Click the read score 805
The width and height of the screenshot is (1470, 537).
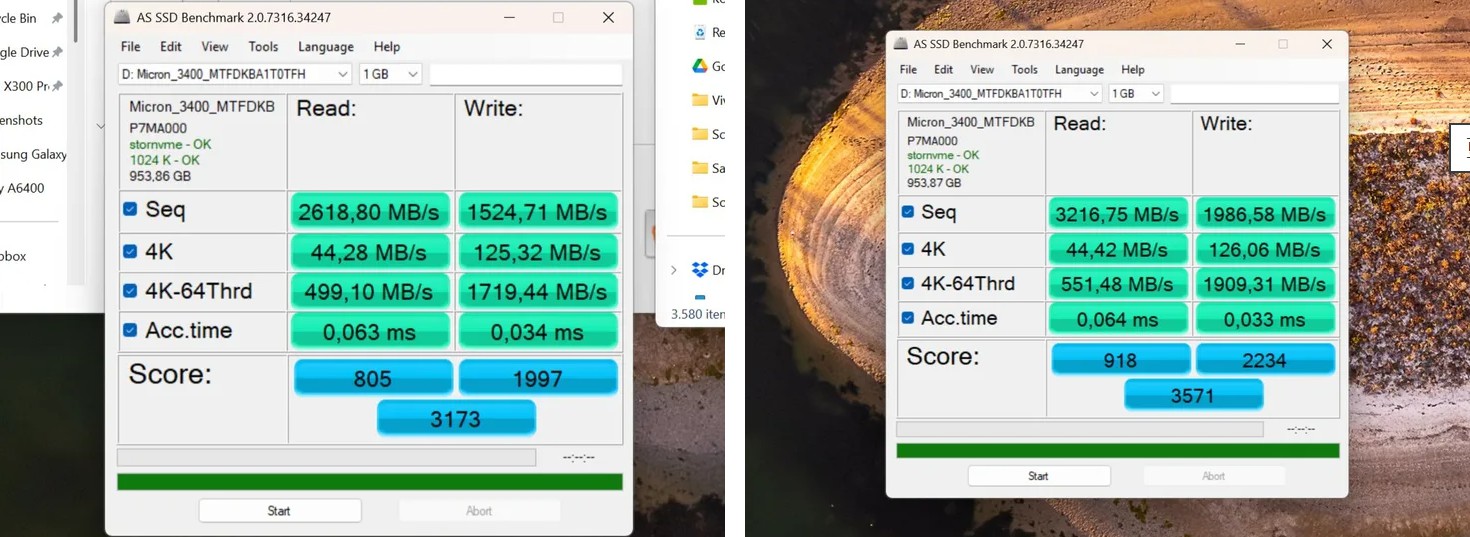[372, 378]
